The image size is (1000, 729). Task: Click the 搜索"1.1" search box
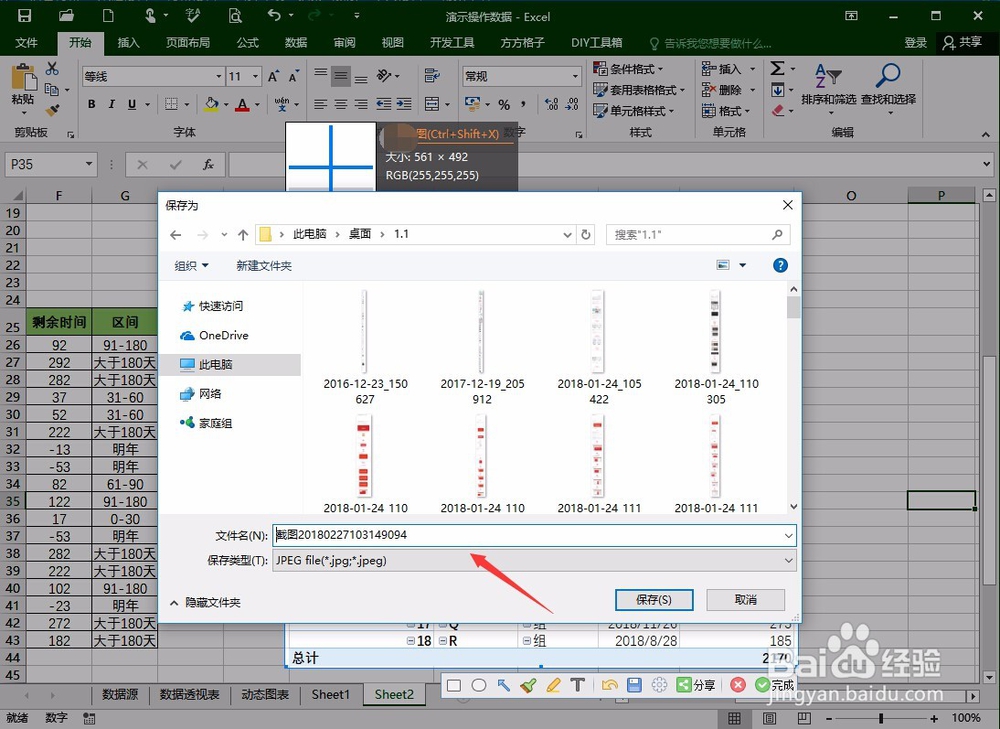tap(698, 235)
